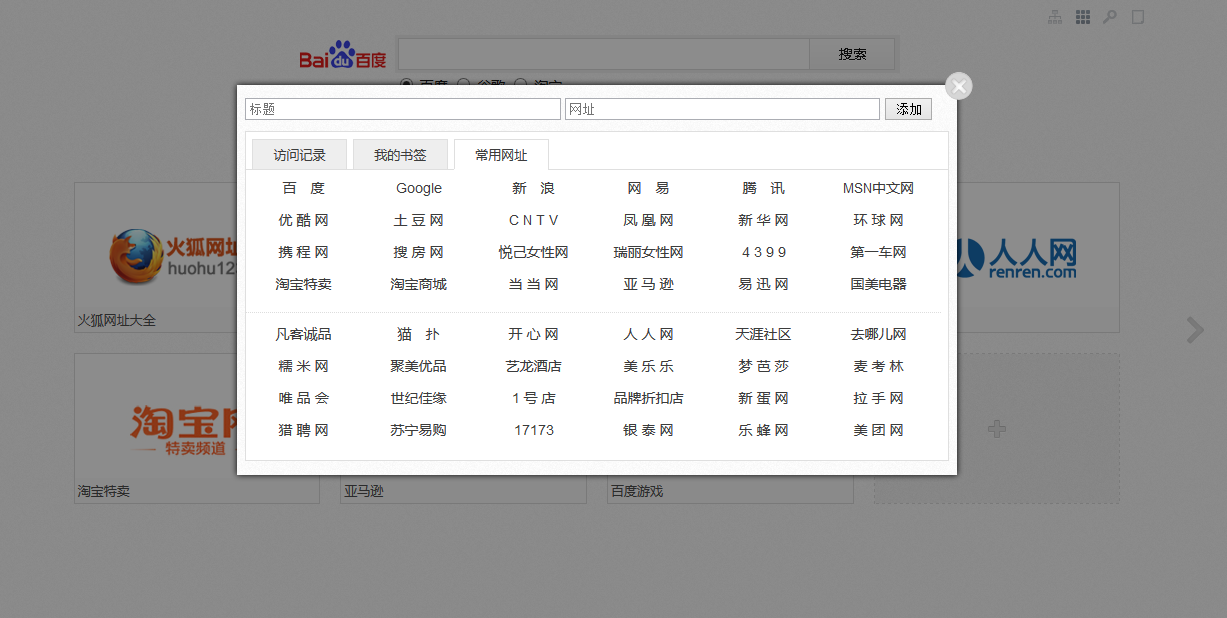Open the 17173 link
The width and height of the screenshot is (1227, 618).
click(534, 430)
